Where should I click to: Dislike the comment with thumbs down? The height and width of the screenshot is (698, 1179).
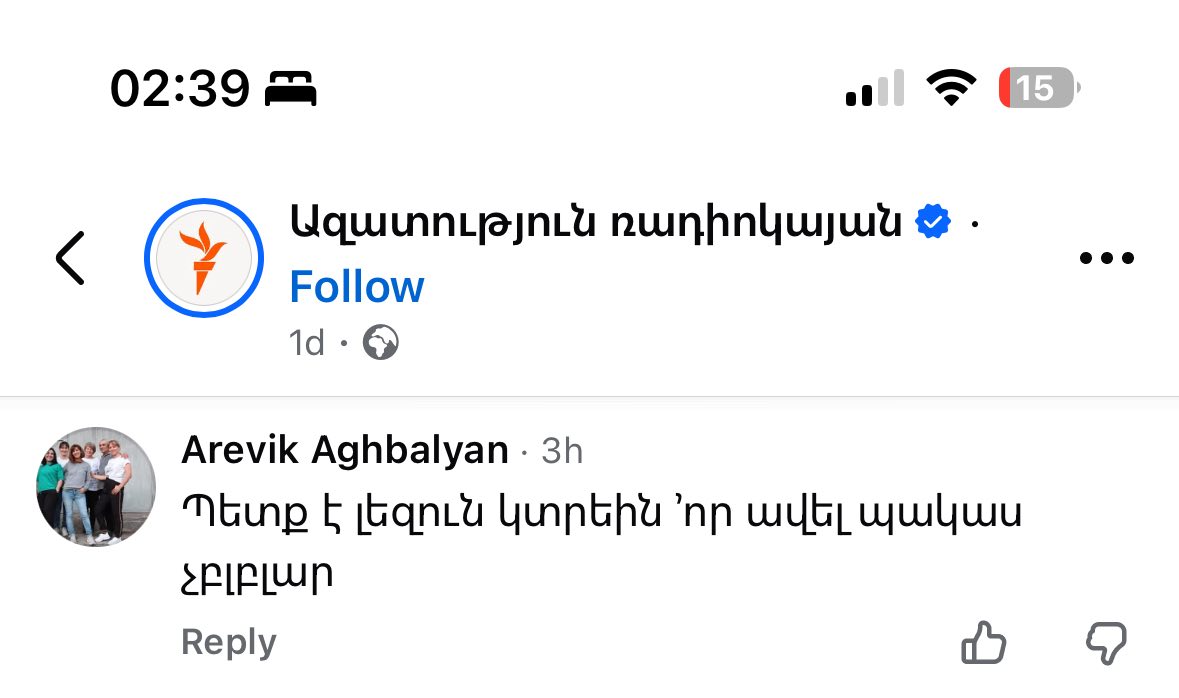point(1106,643)
